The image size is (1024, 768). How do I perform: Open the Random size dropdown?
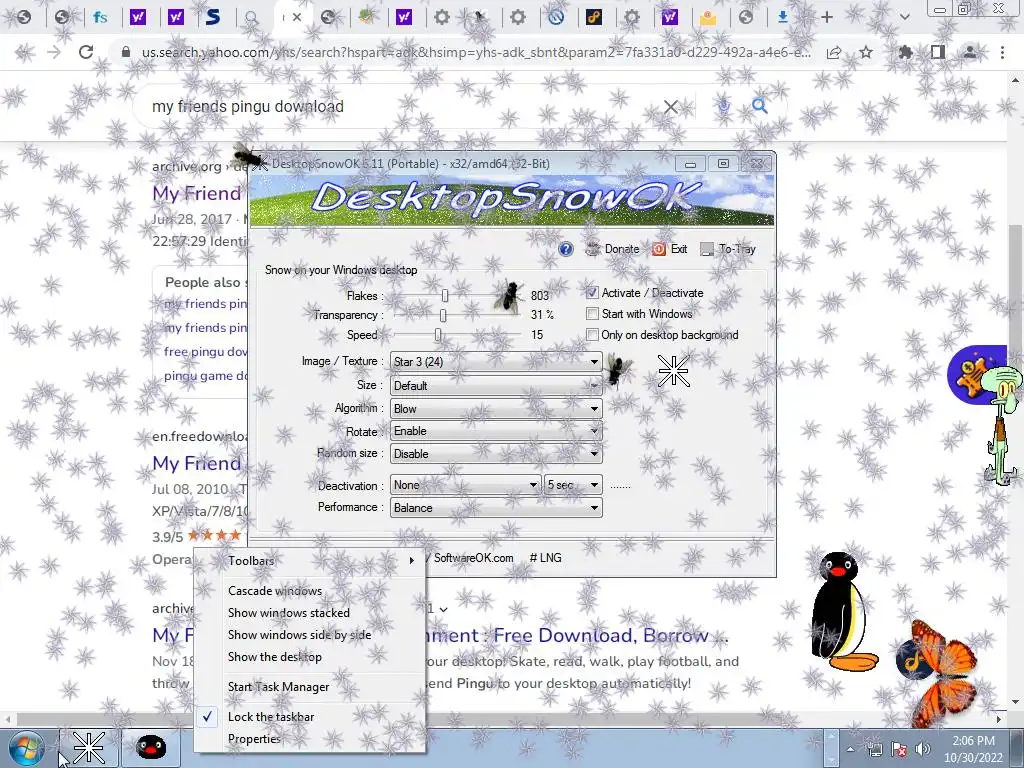point(496,453)
